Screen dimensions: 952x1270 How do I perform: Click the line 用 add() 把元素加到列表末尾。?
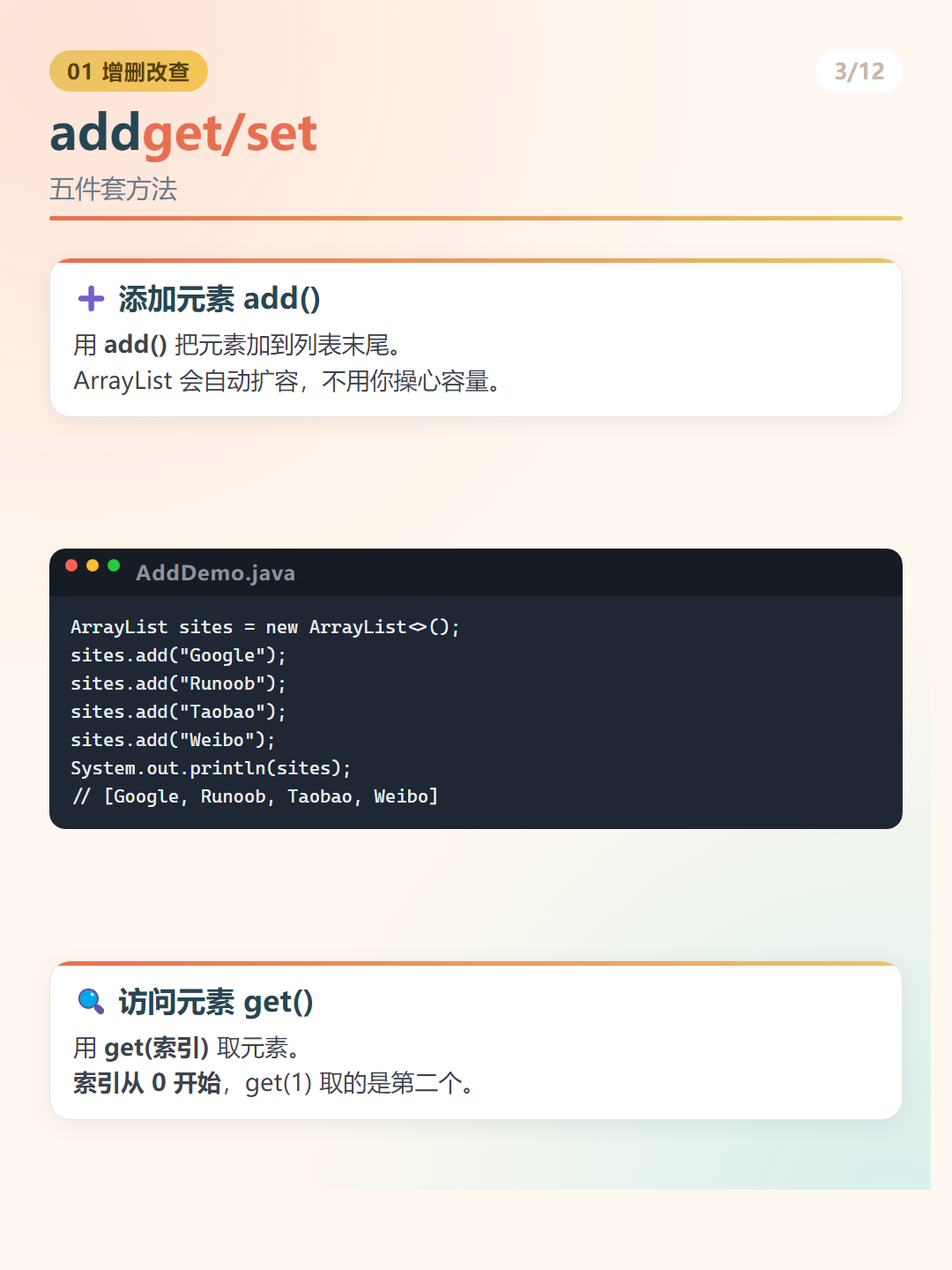(x=238, y=345)
